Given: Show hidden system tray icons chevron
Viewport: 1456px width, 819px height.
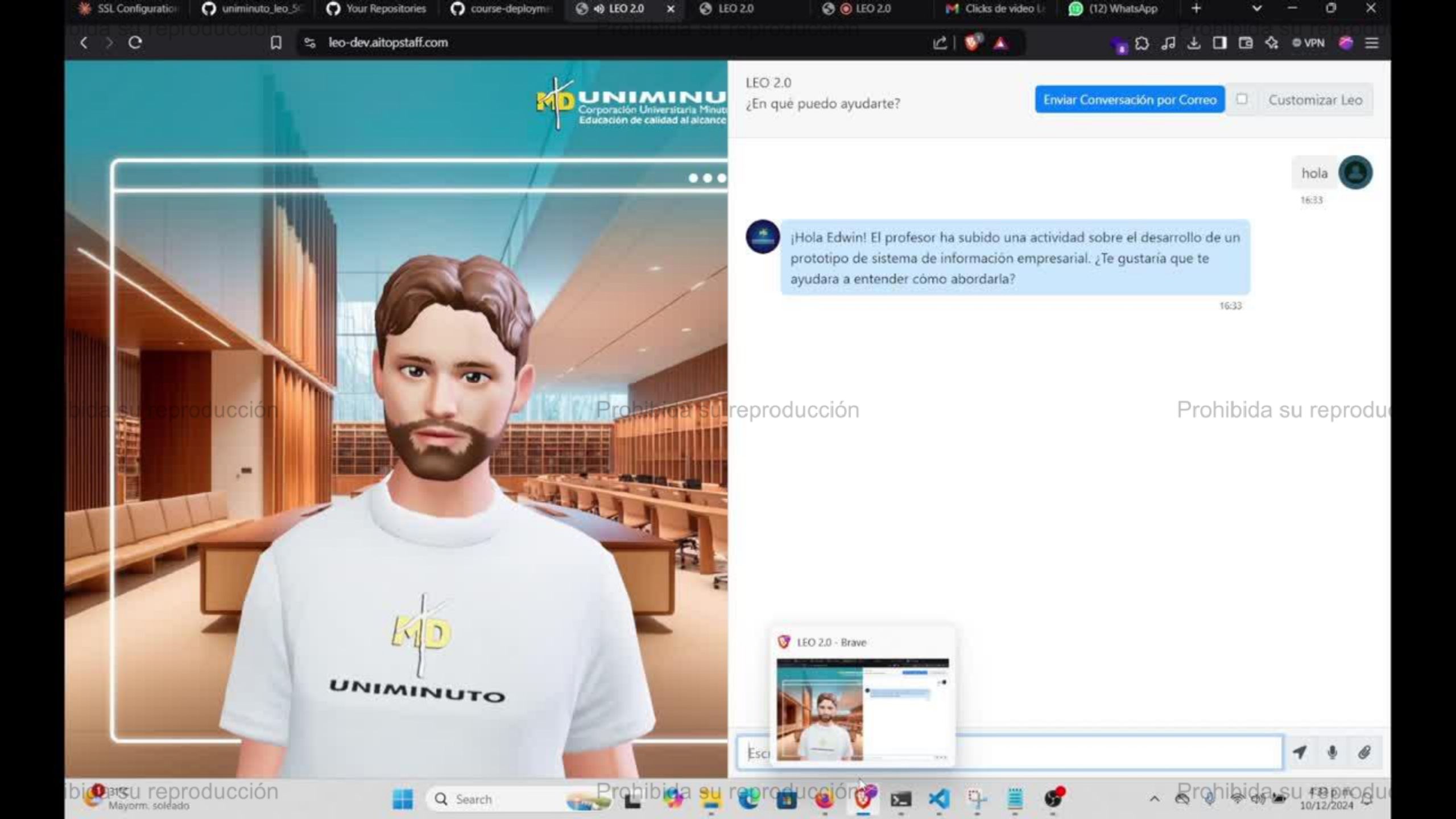Looking at the screenshot, I should [x=1154, y=799].
